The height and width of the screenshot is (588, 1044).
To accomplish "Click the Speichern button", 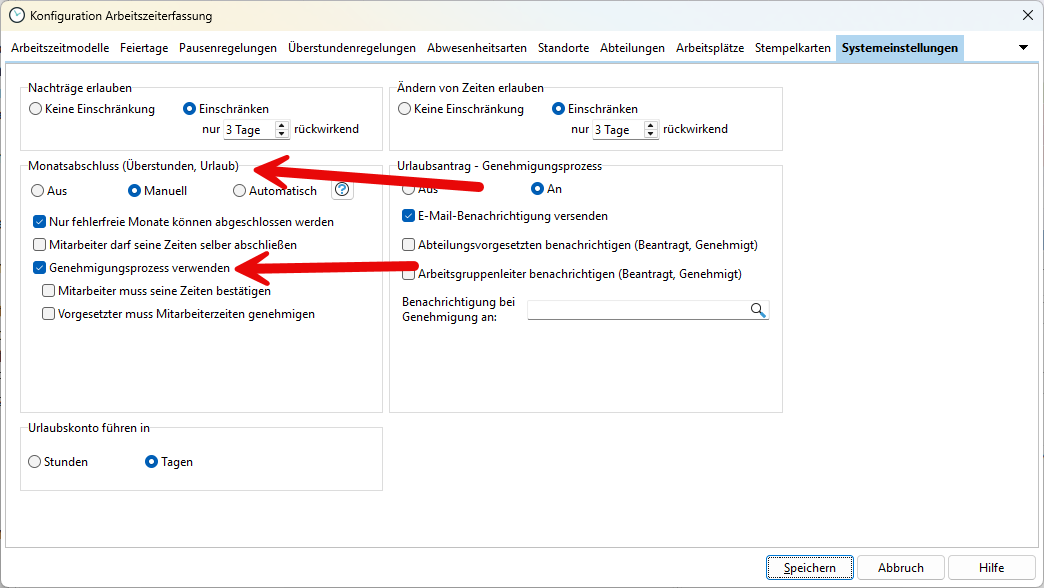I will click(809, 567).
